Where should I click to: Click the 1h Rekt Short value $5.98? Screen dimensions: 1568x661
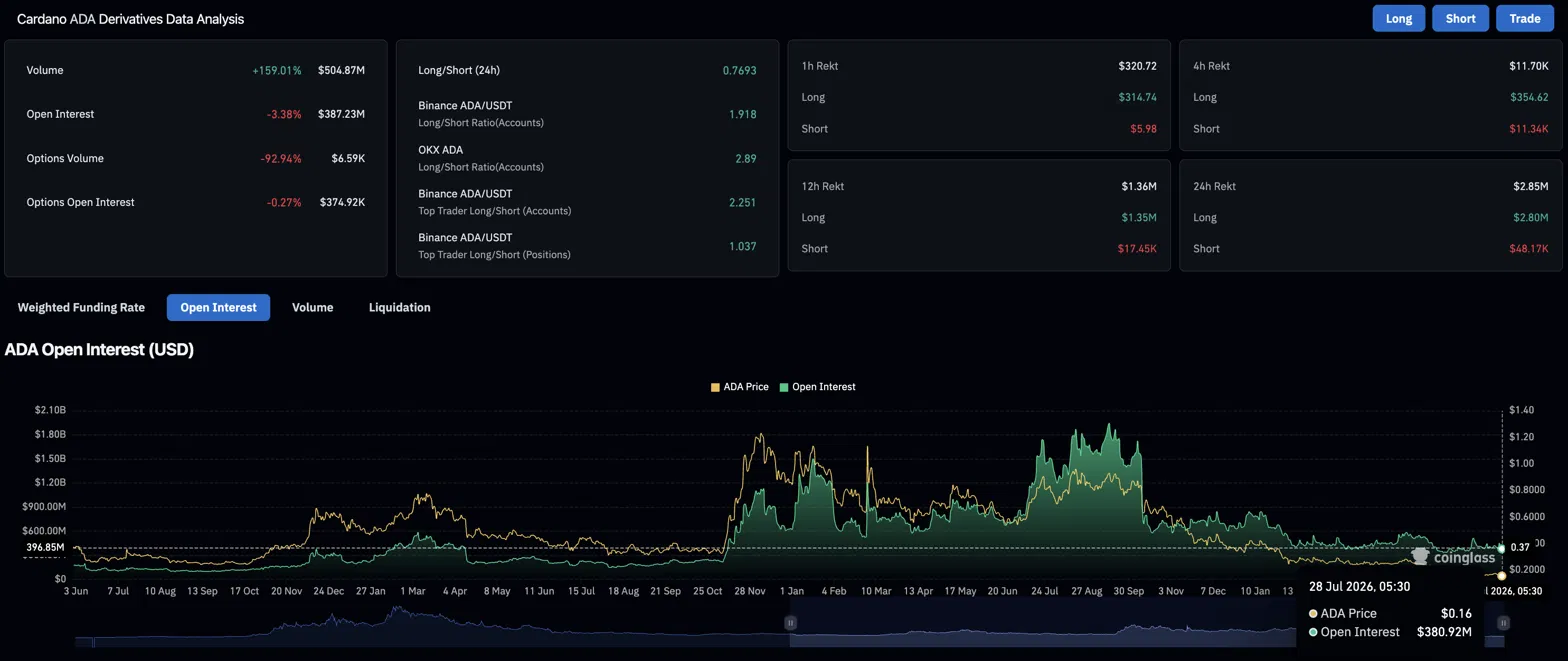(1142, 128)
